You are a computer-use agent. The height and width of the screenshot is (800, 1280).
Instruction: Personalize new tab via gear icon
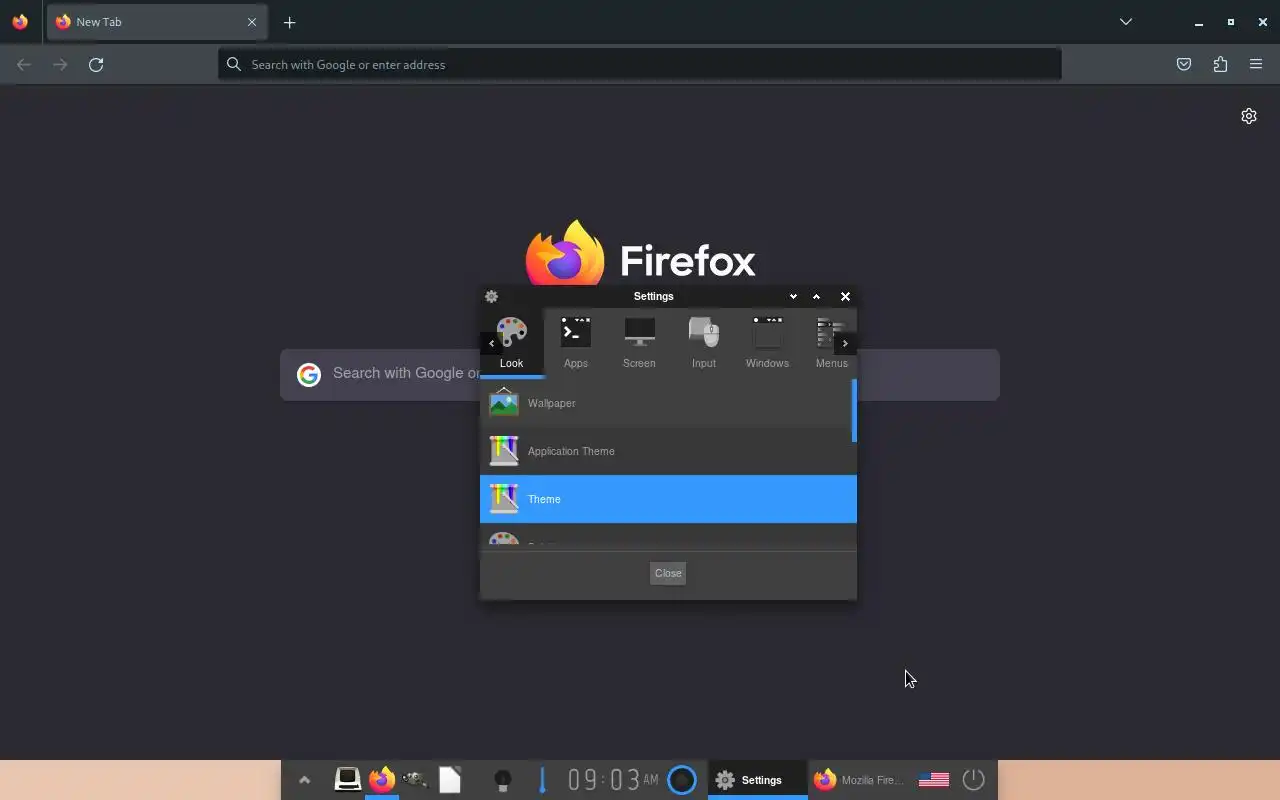tap(1249, 116)
